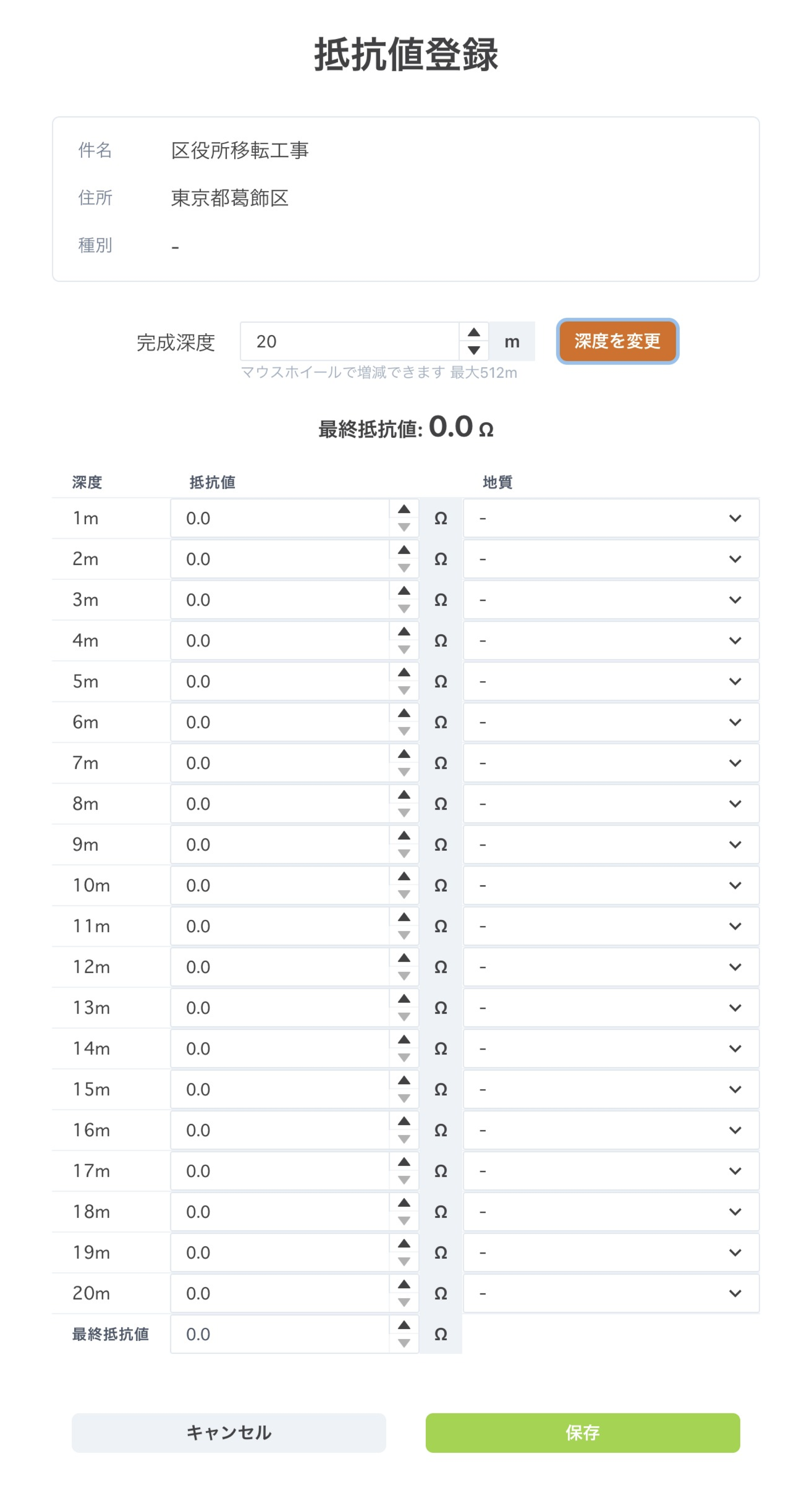This screenshot has width=812, height=1497.
Task: Open the 地質 dropdown for 1m
Action: [610, 518]
